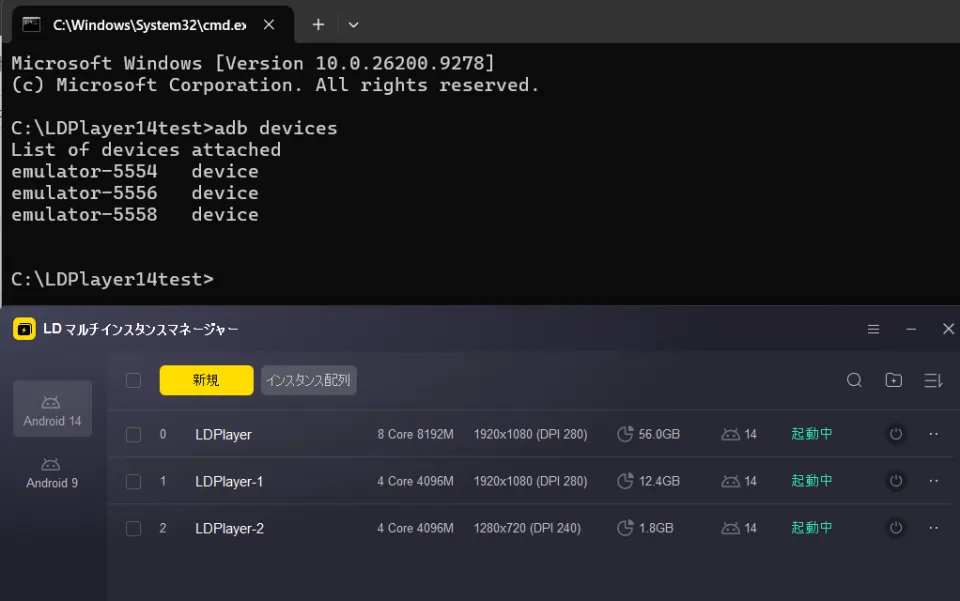Open more options for LDPlayer row 0
Screen dimensions: 960x601
point(934,434)
